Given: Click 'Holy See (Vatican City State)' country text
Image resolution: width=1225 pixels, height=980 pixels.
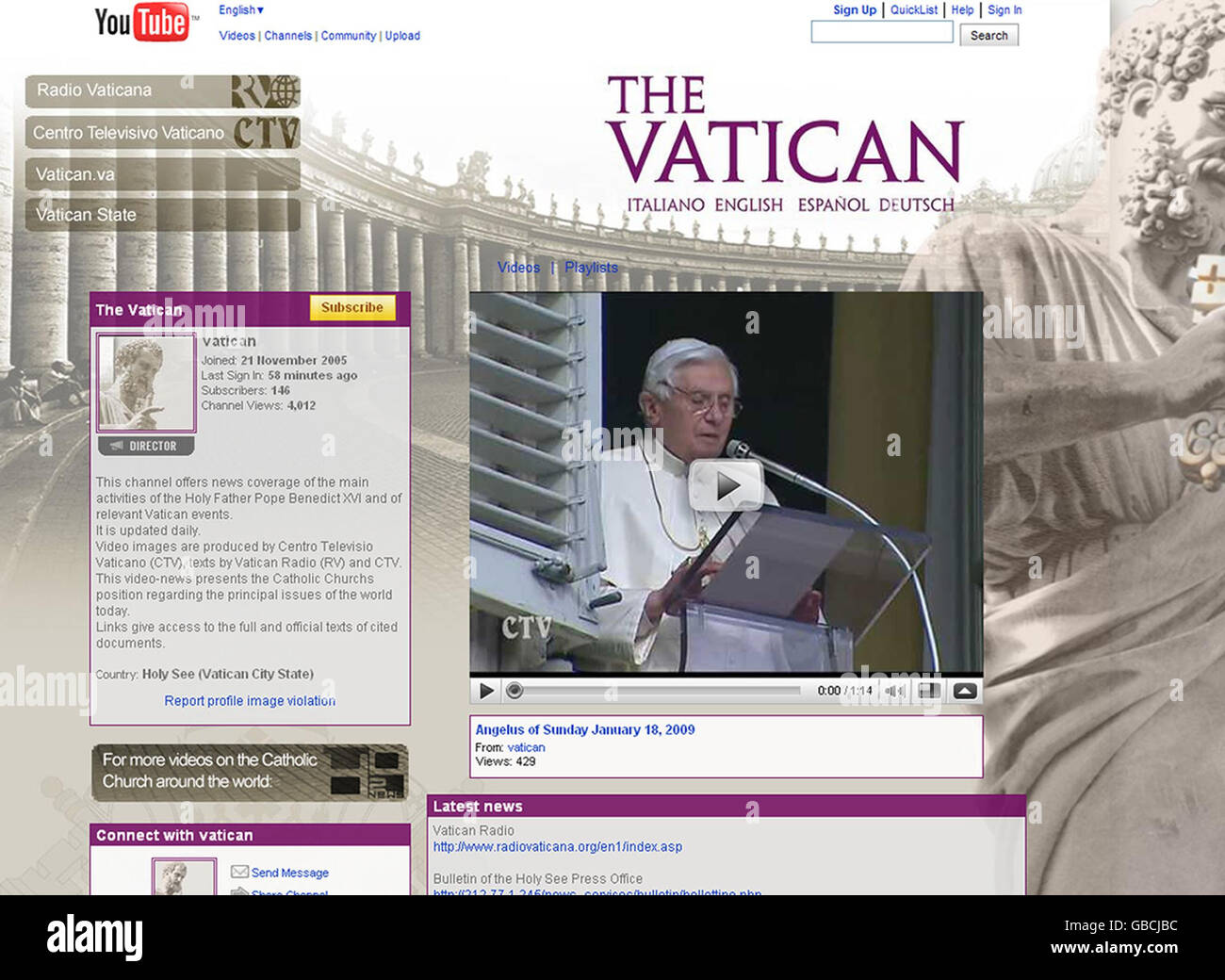Looking at the screenshot, I should click(228, 674).
